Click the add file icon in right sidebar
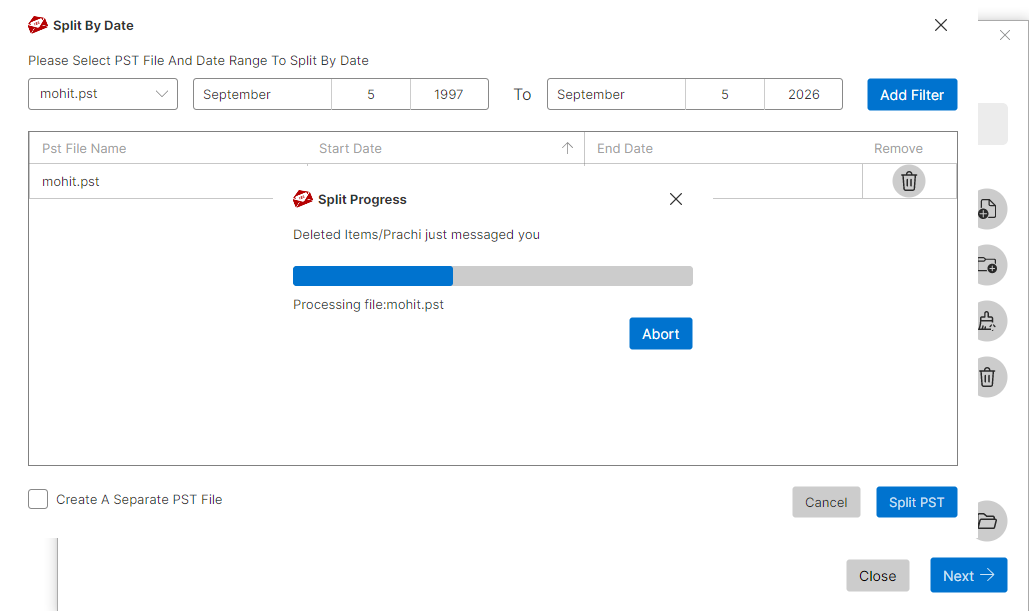 tap(987, 209)
